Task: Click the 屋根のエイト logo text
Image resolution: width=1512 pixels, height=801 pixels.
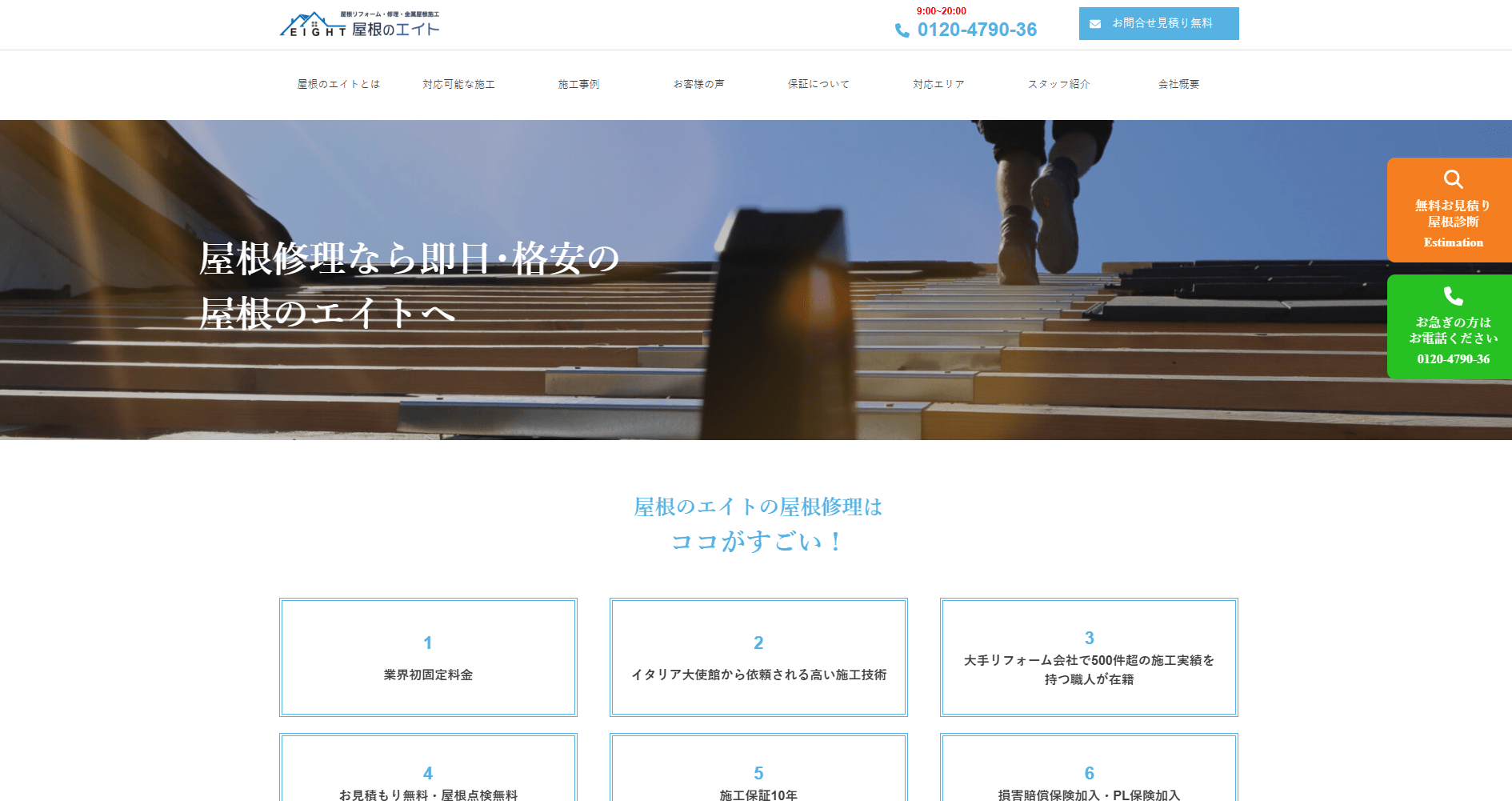Action: [395, 30]
